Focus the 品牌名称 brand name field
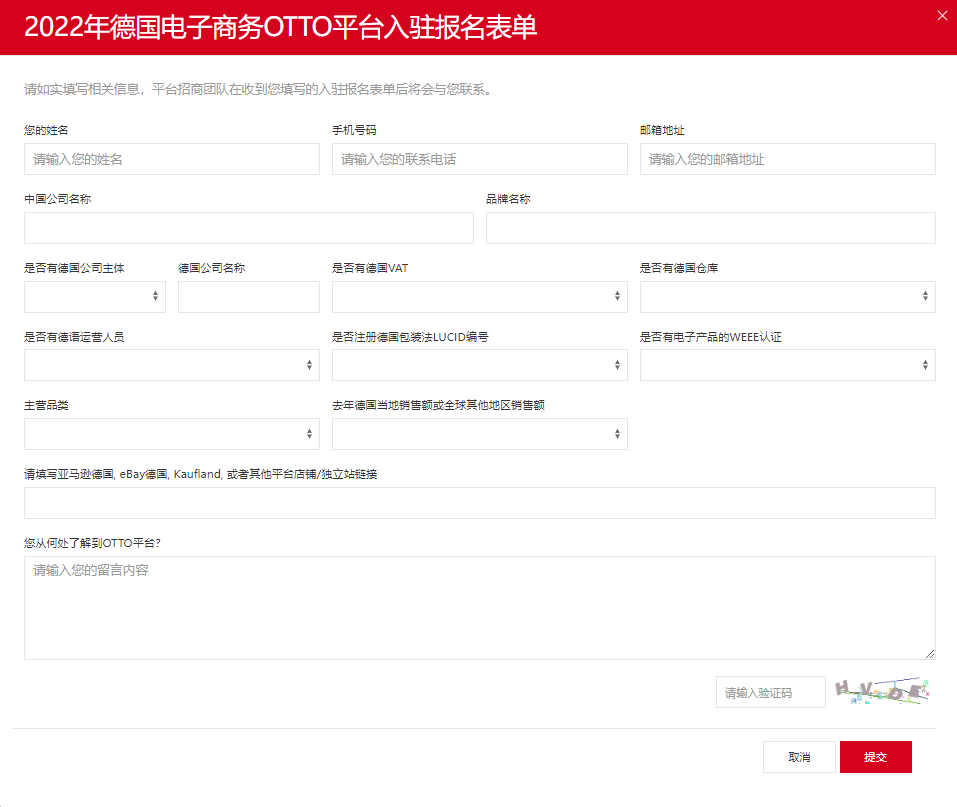The width and height of the screenshot is (957, 807). [x=710, y=227]
